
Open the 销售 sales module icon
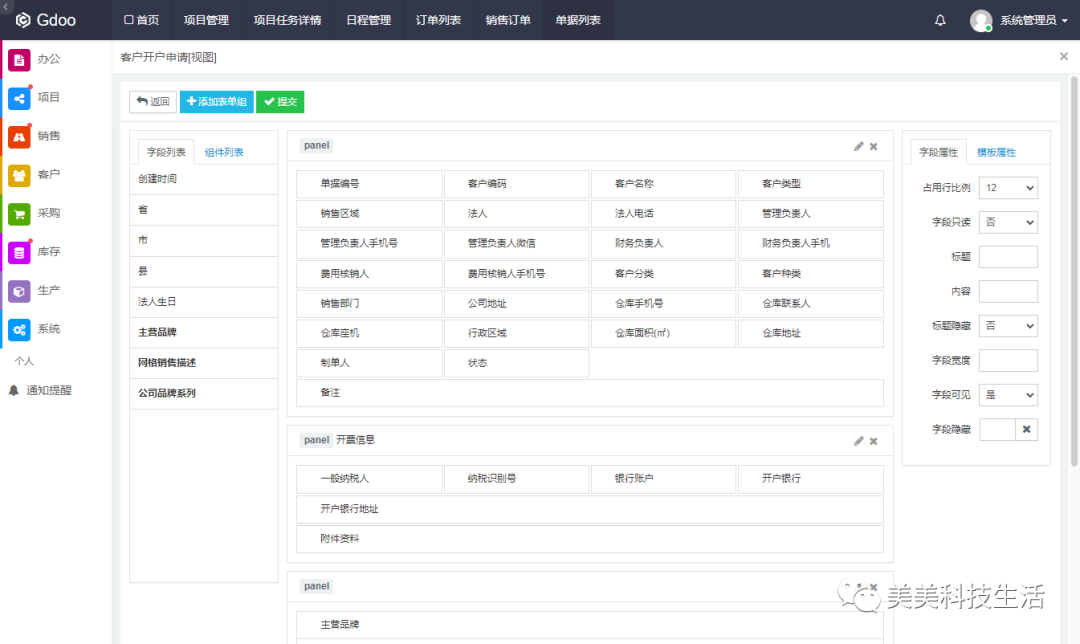pos(19,137)
